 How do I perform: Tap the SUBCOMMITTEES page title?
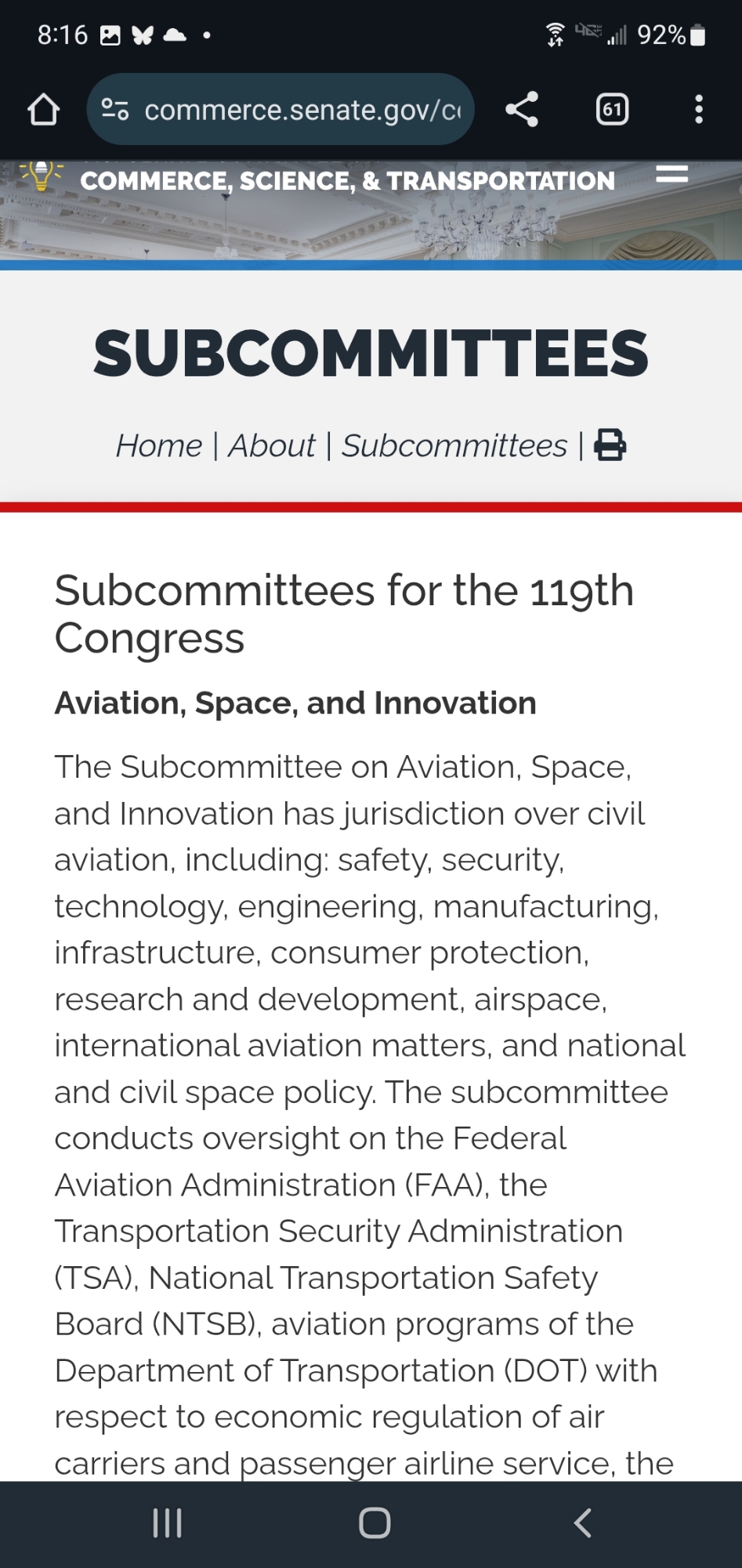[x=371, y=354]
